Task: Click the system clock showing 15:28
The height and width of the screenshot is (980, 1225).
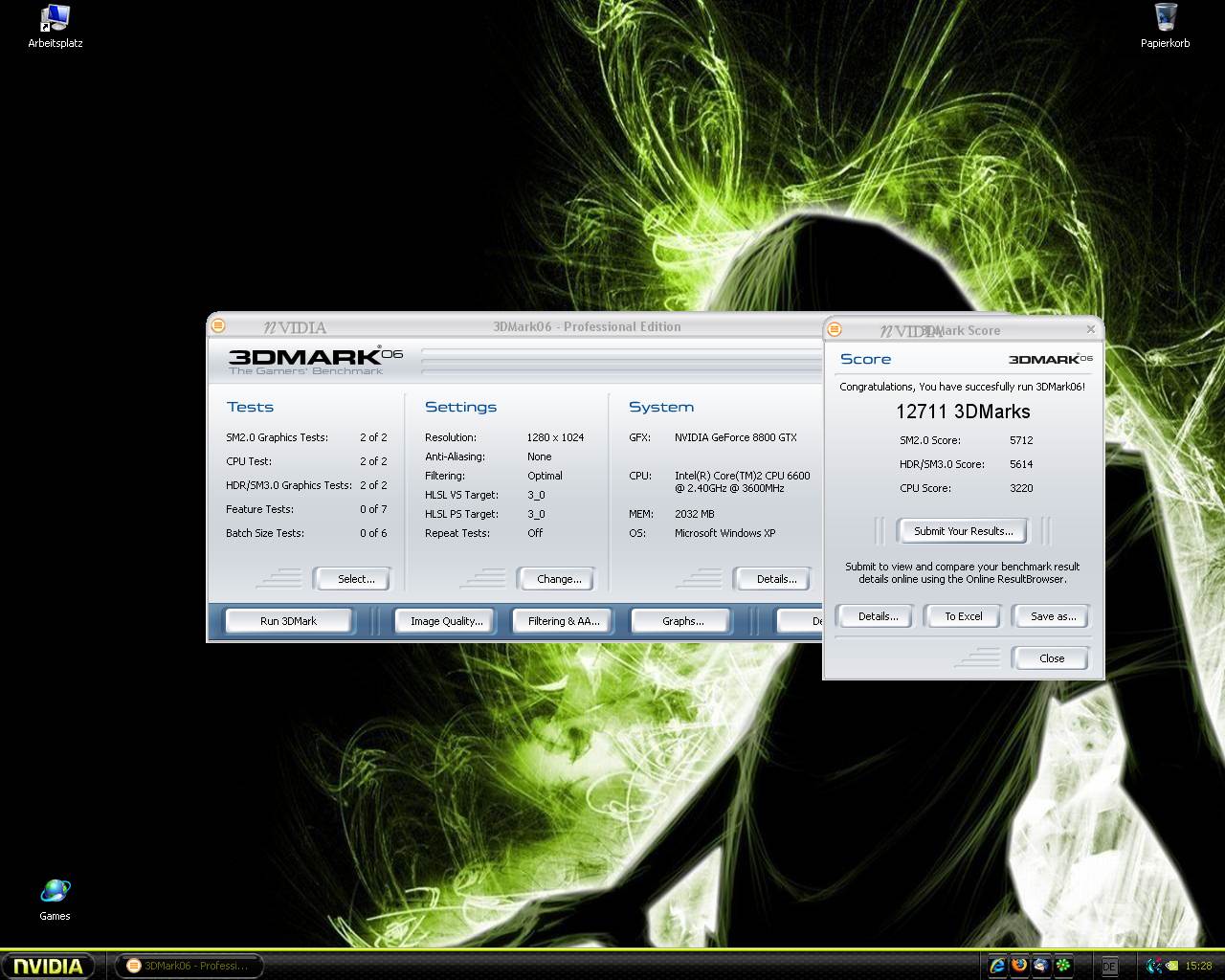Action: 1198,966
